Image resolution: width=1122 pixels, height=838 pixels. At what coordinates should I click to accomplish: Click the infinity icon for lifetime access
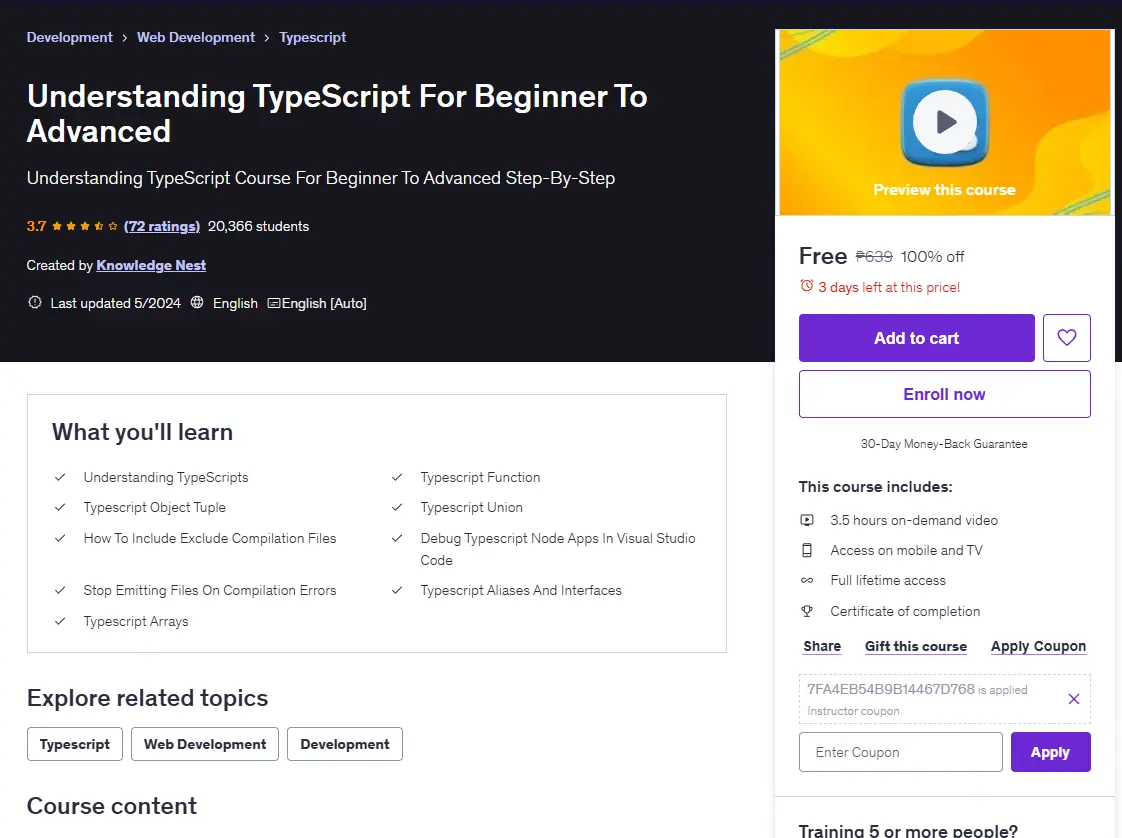coord(806,580)
